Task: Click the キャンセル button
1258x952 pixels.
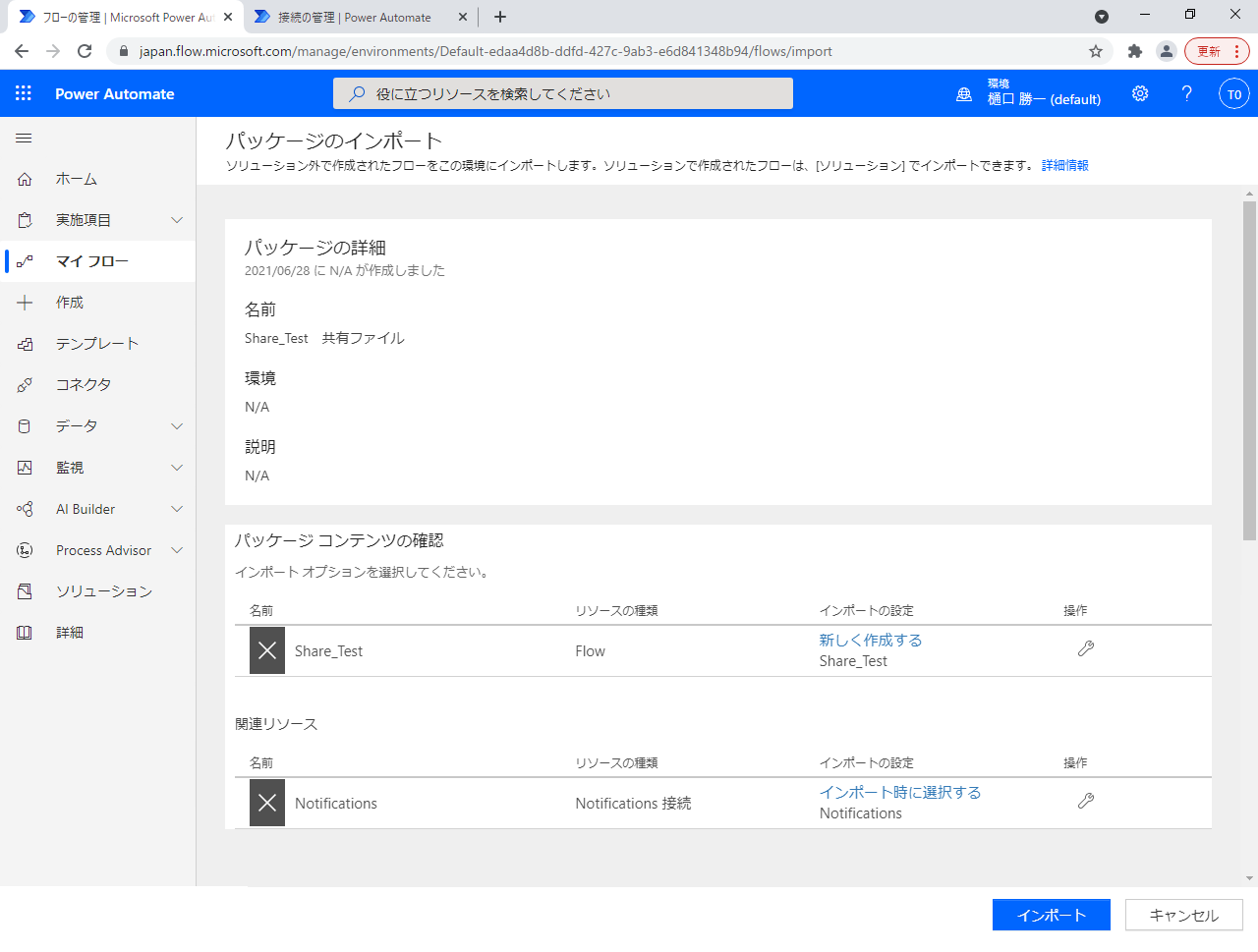Action: [1184, 915]
